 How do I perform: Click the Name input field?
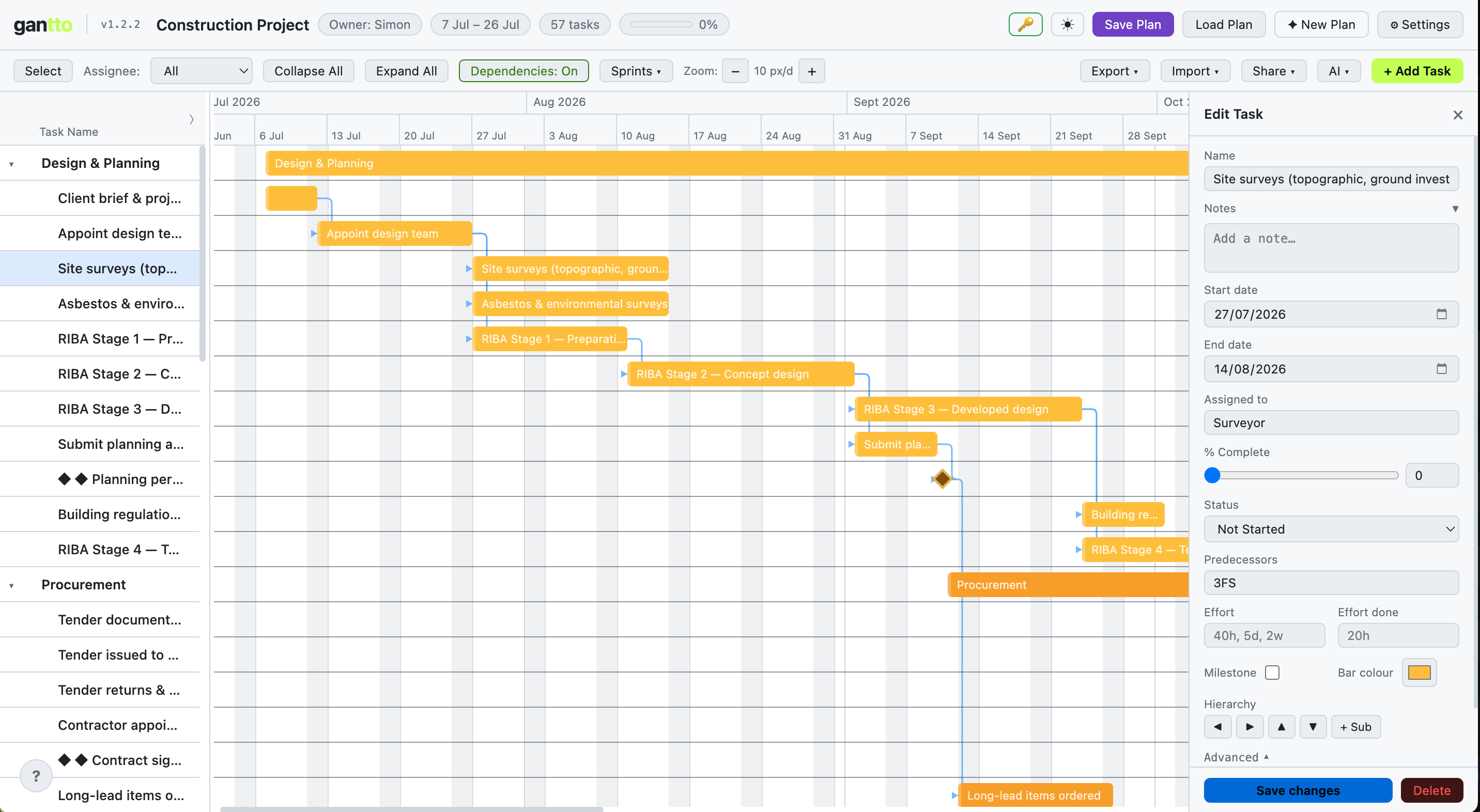point(1331,179)
